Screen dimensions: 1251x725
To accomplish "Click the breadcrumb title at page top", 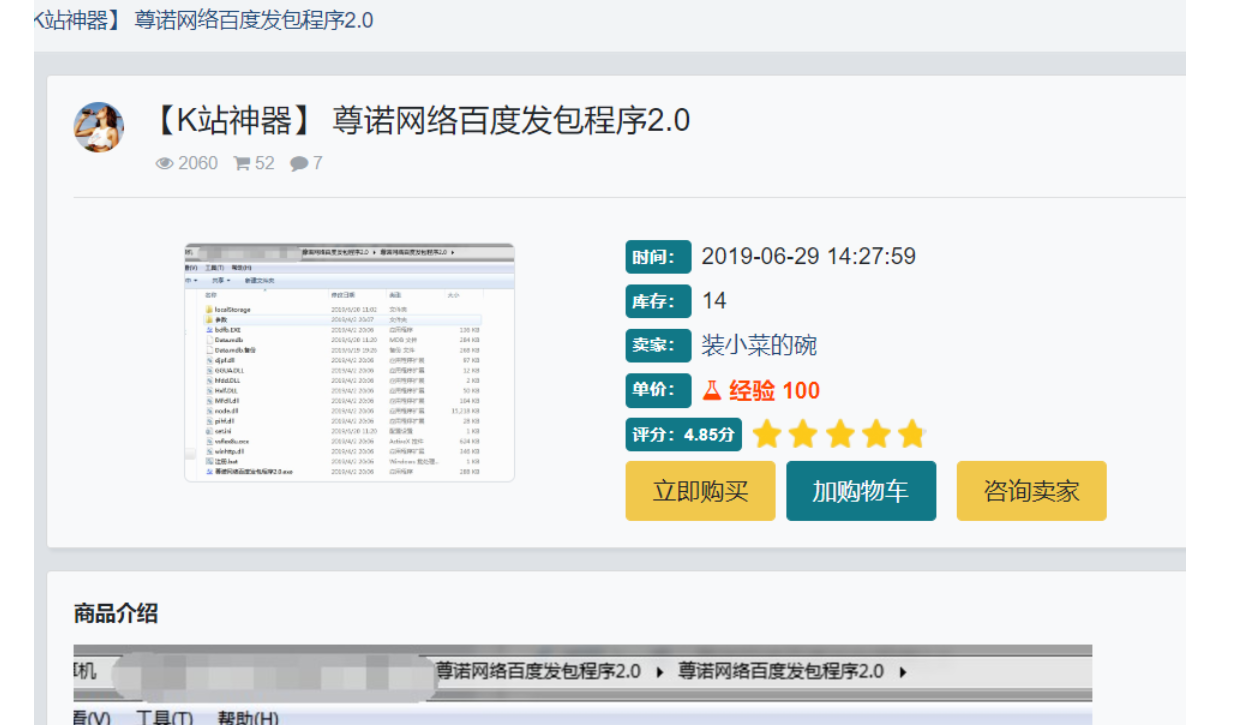I will click(x=203, y=20).
